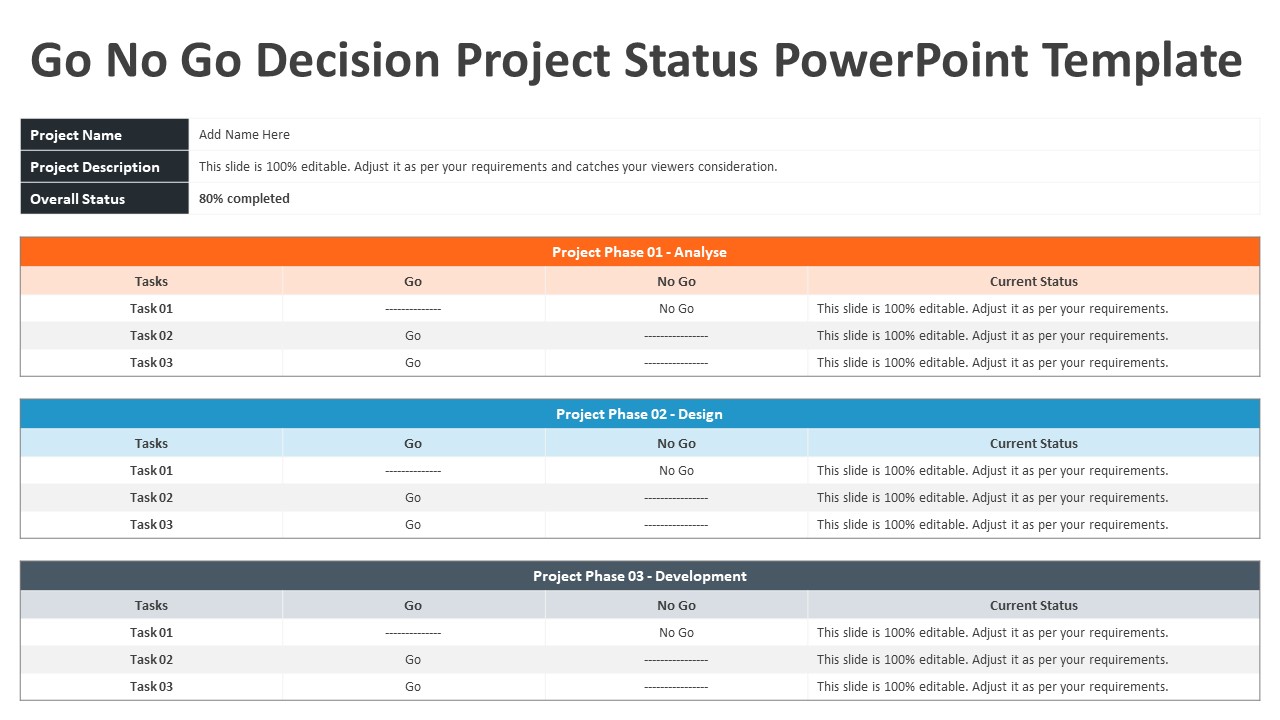
Task: Click the Project Name label cell
Action: tap(104, 135)
